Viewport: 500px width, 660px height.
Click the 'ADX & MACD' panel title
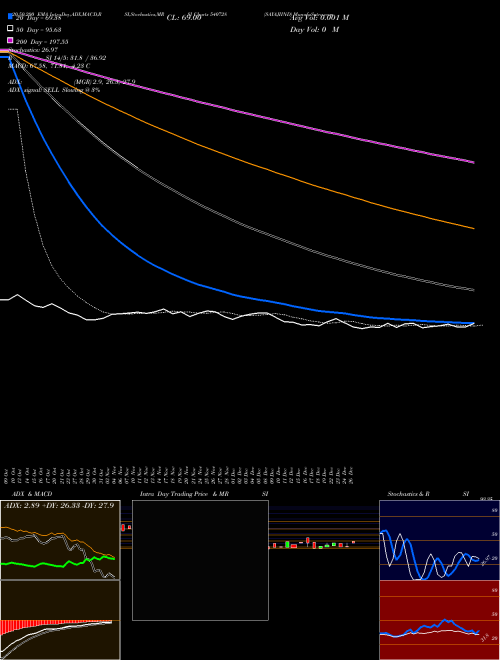click(x=32, y=494)
